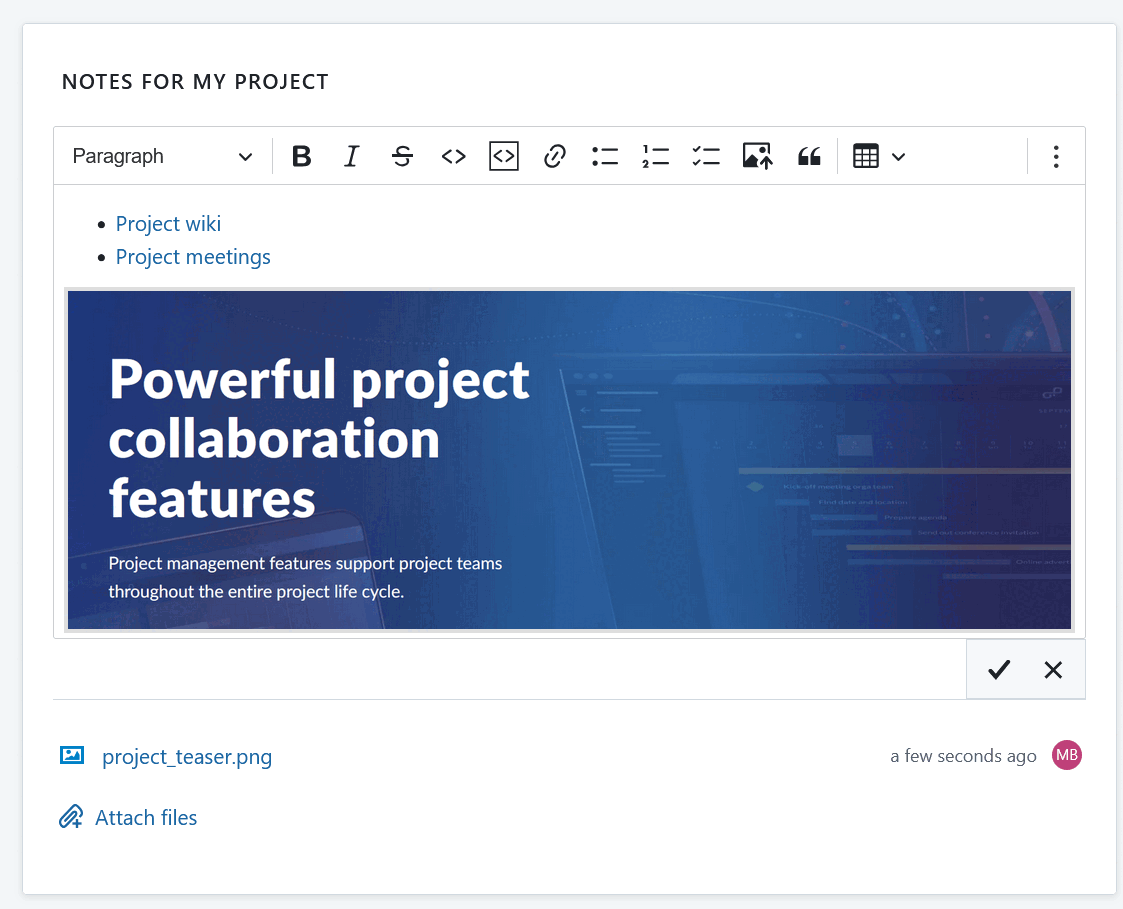Insert a block quote
1123x909 pixels.
(808, 156)
